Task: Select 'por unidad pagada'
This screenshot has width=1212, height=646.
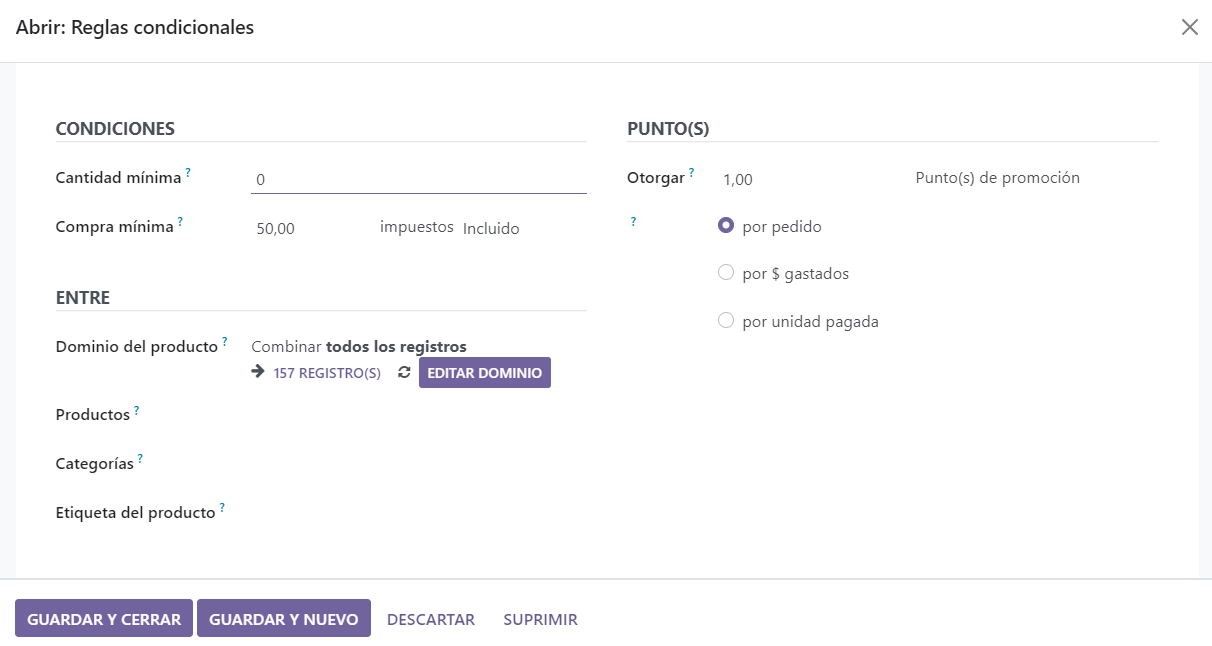Action: coord(726,320)
